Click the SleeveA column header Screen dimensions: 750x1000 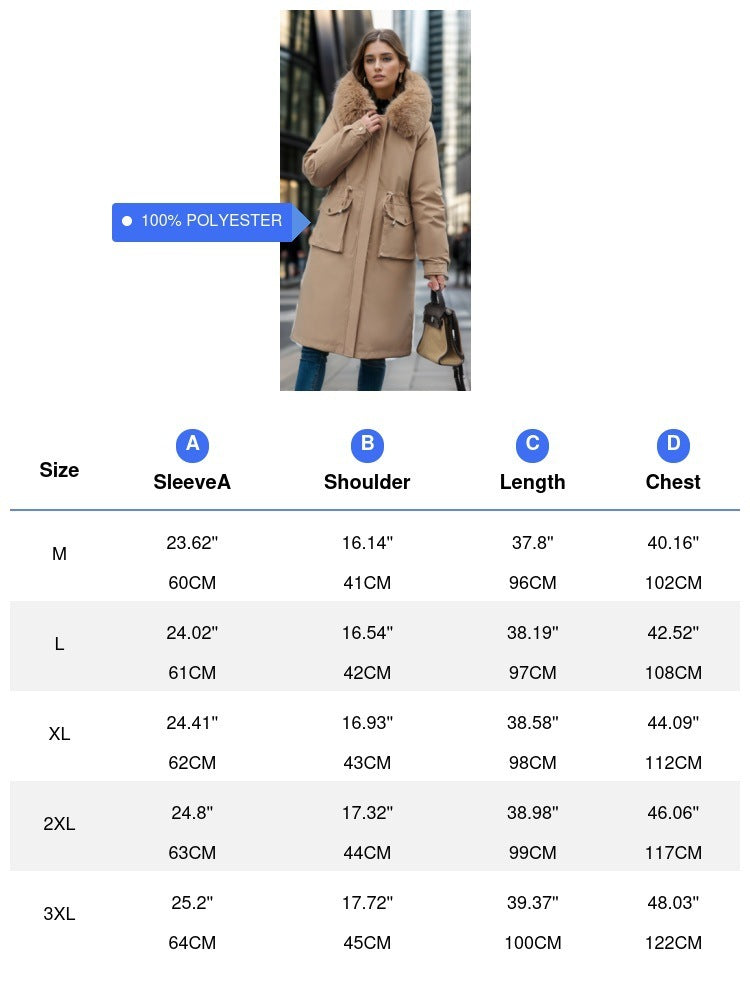192,482
